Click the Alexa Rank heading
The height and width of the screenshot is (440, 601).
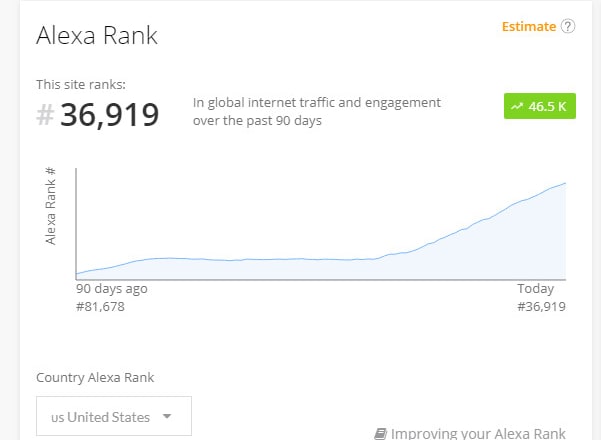(x=97, y=35)
